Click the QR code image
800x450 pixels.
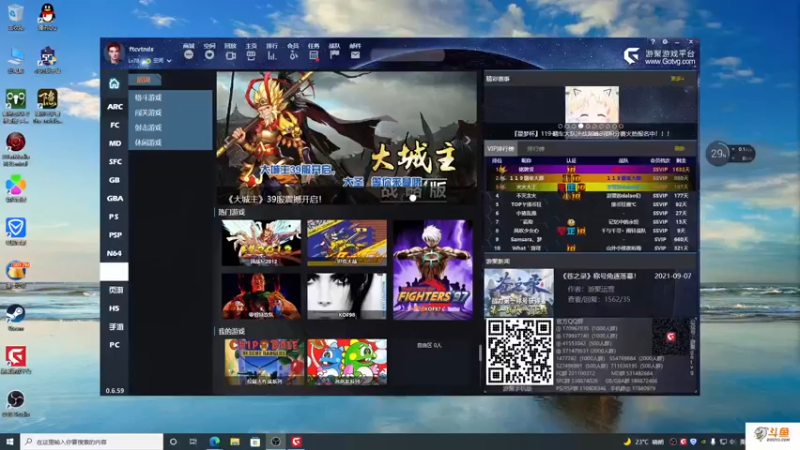click(519, 352)
